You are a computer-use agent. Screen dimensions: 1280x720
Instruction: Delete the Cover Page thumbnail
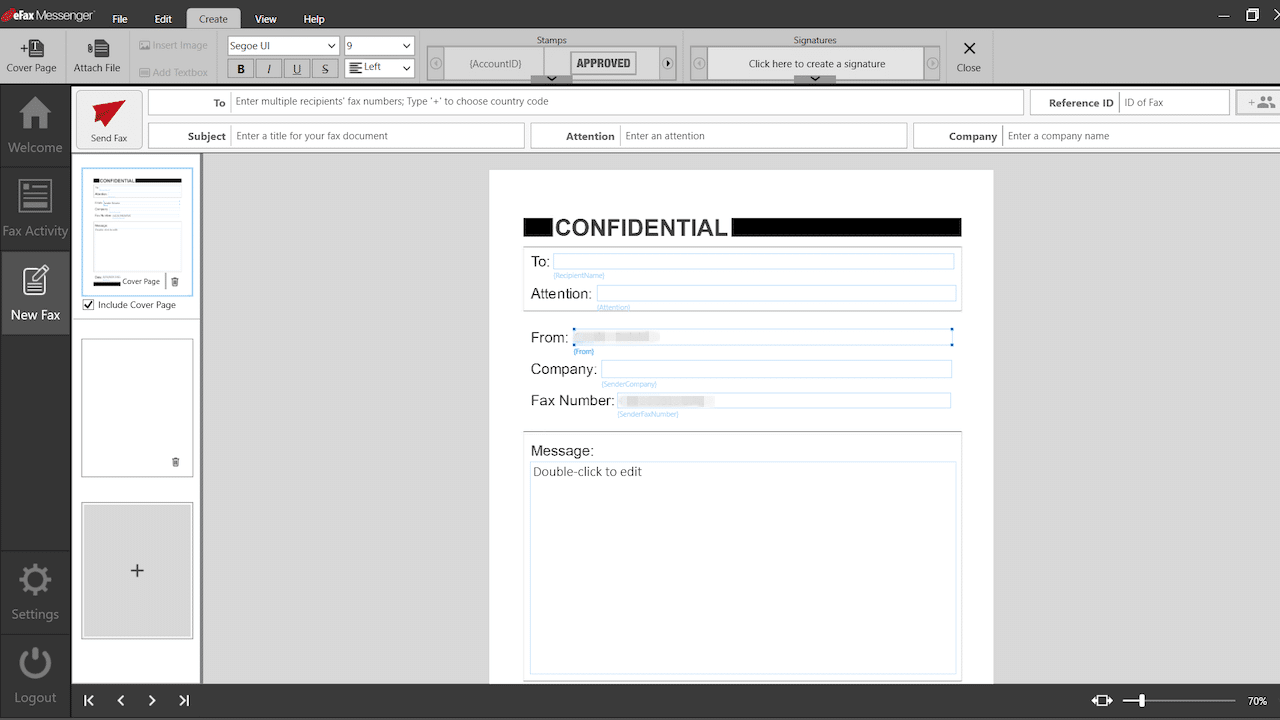coord(175,281)
